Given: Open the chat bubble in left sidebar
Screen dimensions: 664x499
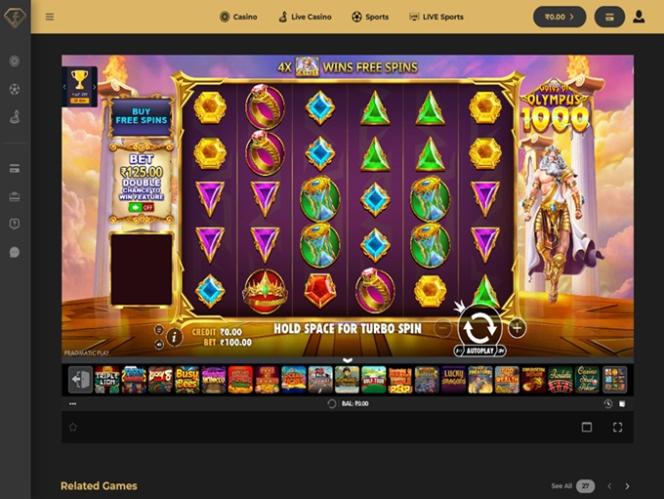Looking at the screenshot, I should pos(15,252).
